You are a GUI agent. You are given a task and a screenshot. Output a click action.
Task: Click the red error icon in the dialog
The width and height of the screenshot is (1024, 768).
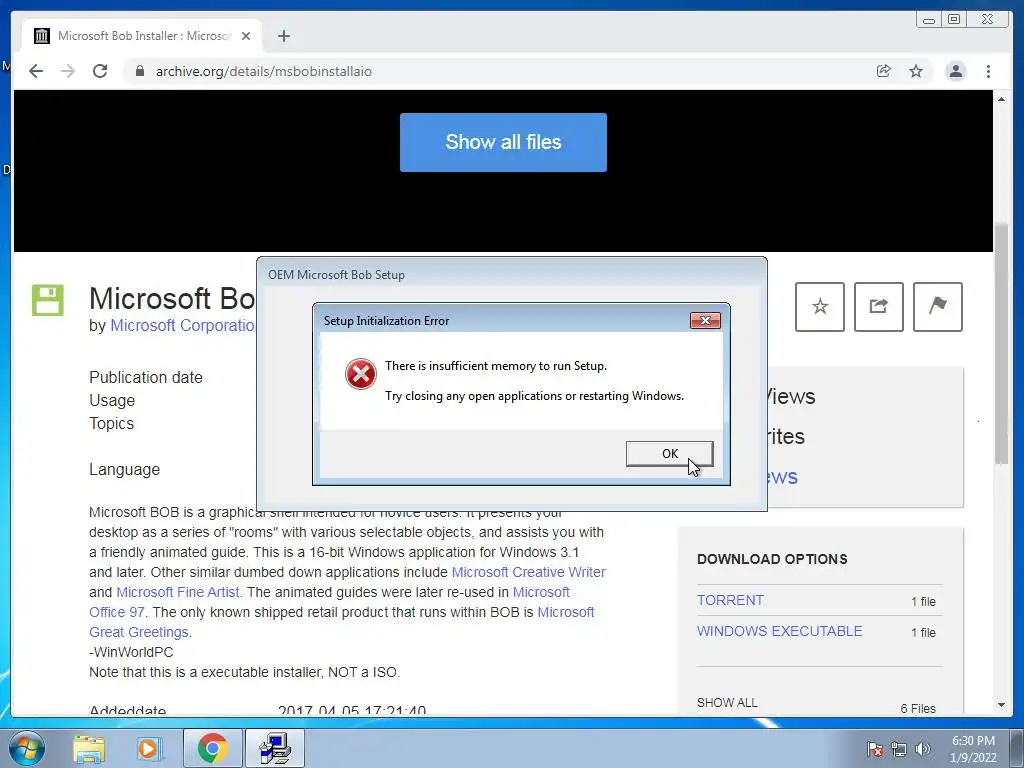point(360,374)
